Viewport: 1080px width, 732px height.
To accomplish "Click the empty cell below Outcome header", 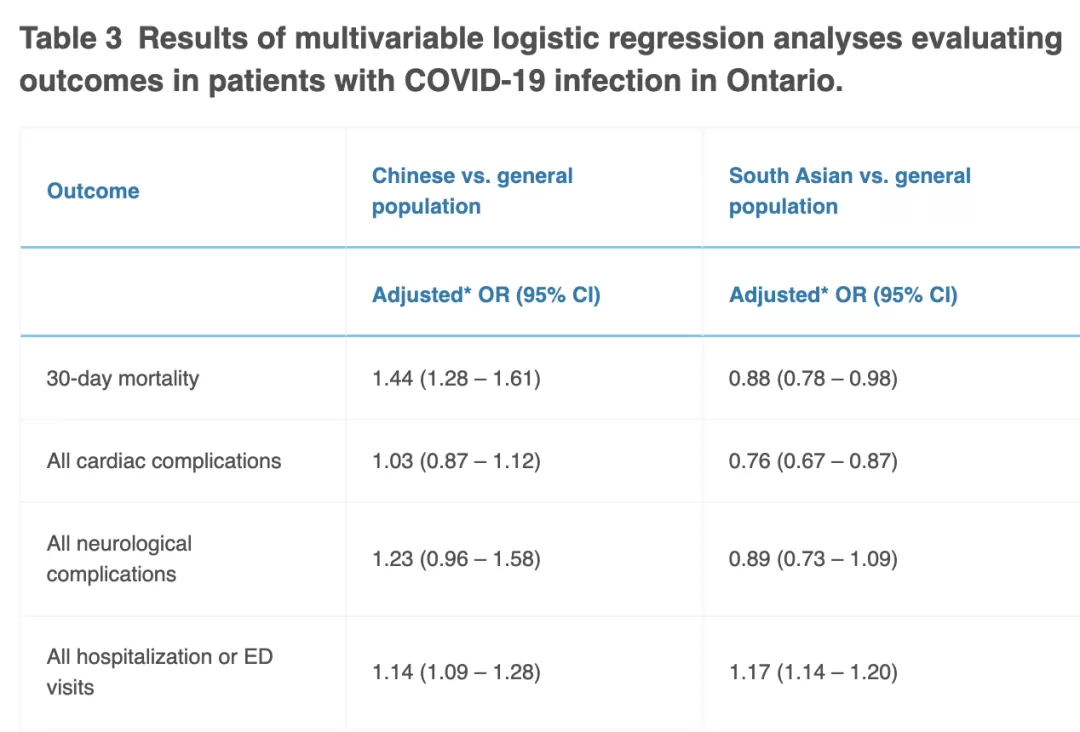I will click(183, 293).
